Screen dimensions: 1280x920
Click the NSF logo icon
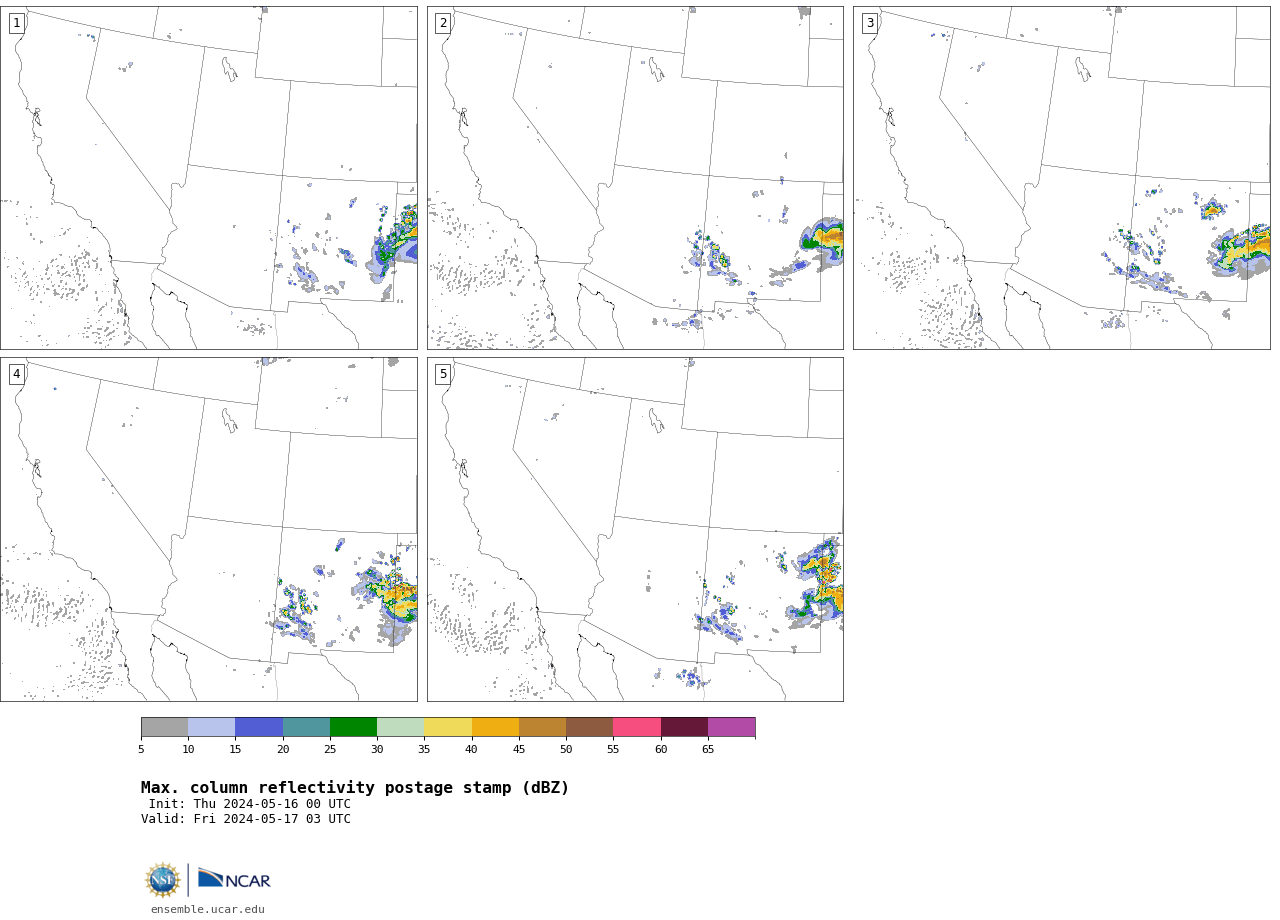point(163,880)
